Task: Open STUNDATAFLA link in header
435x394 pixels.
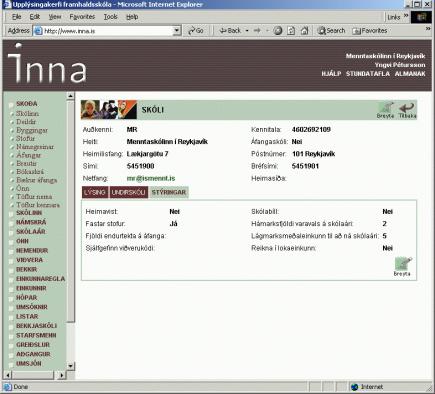Action: point(368,74)
